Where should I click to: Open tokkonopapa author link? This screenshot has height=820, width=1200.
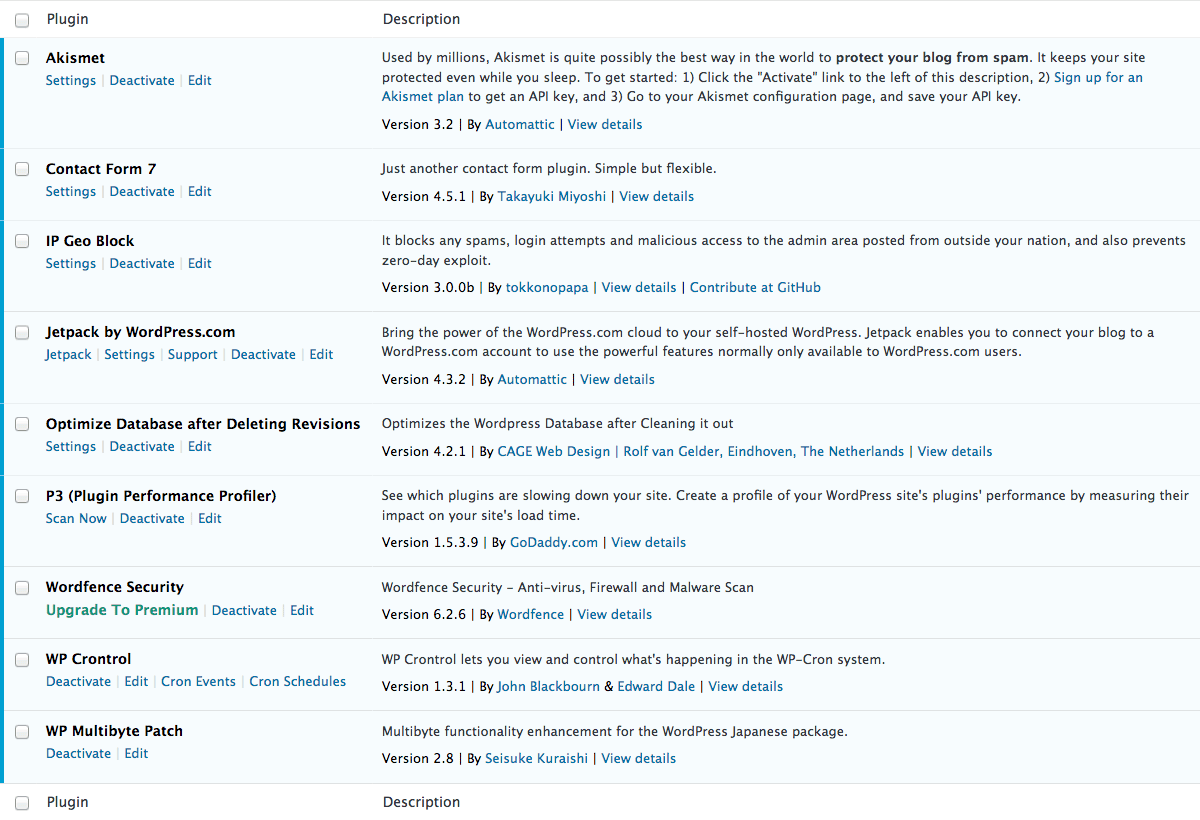[547, 288]
